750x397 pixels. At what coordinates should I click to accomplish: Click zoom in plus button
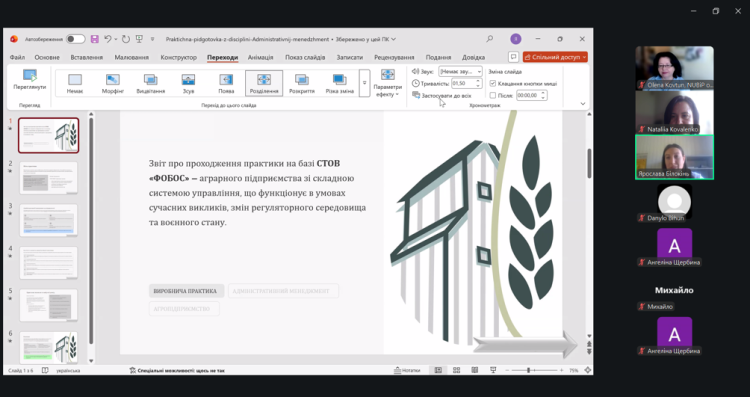tap(562, 370)
